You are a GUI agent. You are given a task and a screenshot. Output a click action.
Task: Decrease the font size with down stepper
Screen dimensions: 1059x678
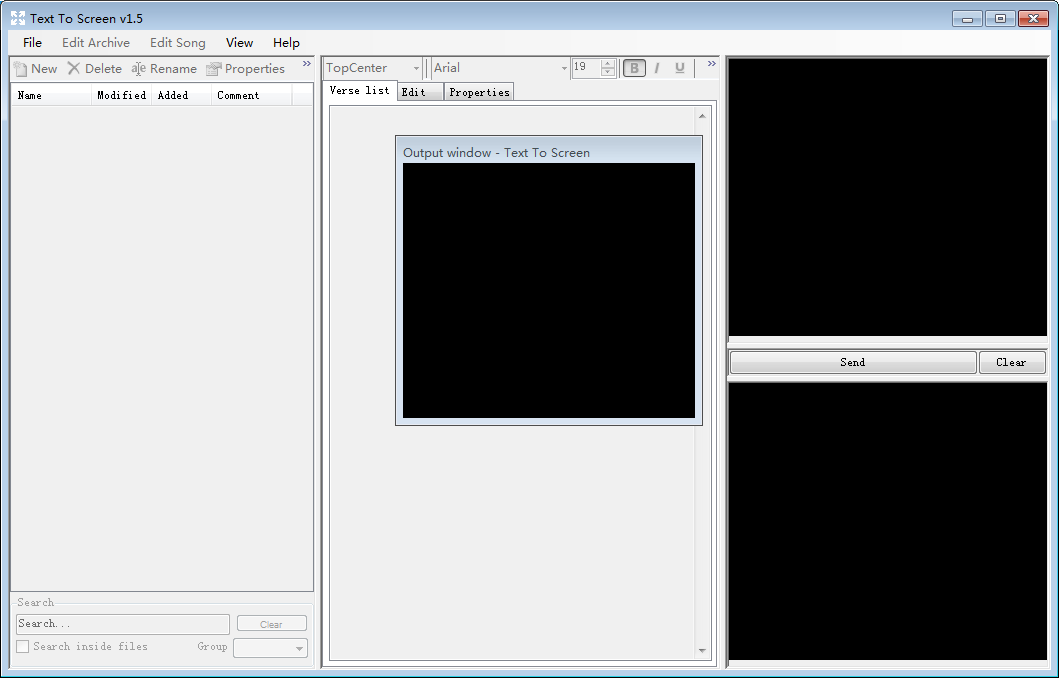pos(608,72)
